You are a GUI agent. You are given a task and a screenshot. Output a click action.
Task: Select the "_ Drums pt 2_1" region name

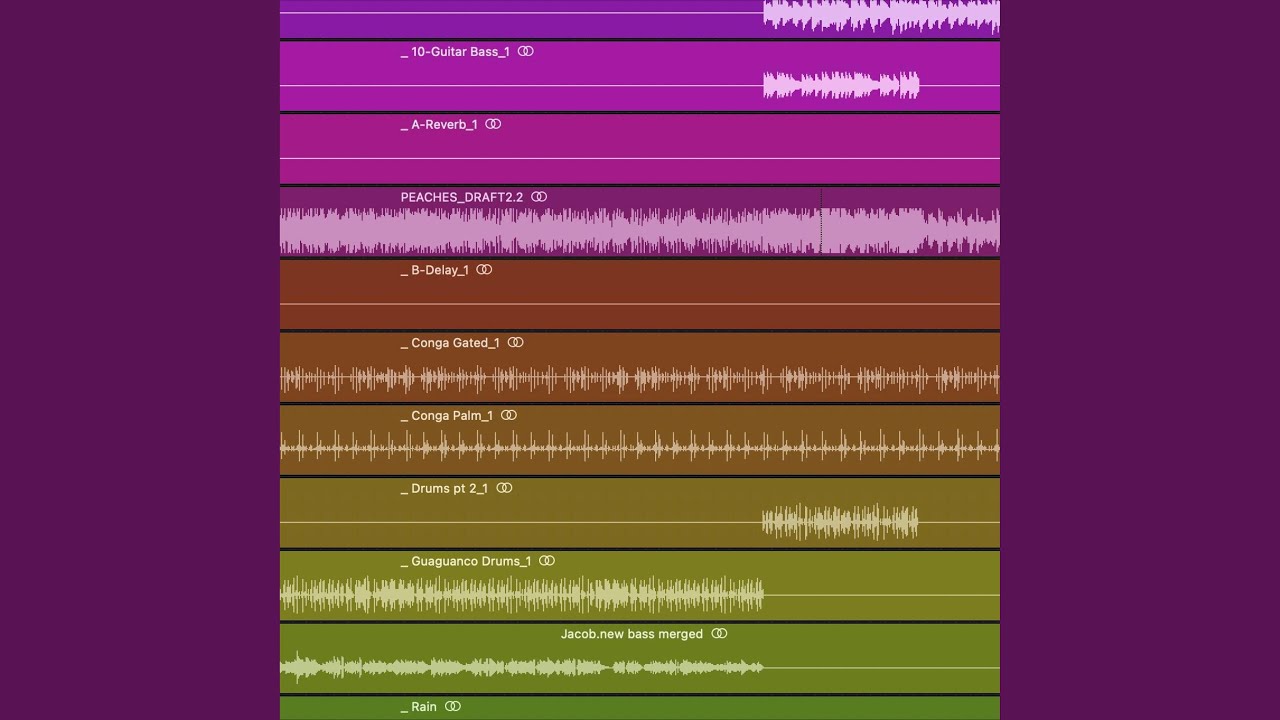point(444,489)
